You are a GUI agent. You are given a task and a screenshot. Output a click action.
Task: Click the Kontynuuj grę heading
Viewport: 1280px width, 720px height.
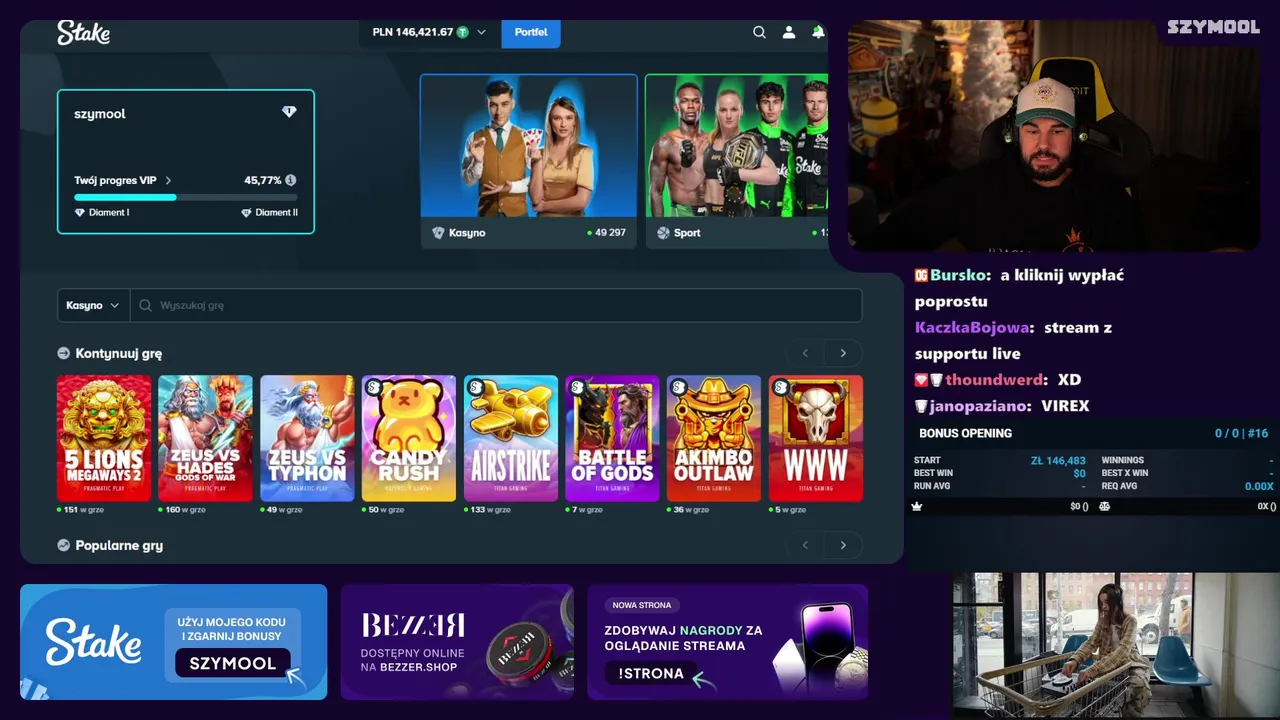pyautogui.click(x=119, y=353)
